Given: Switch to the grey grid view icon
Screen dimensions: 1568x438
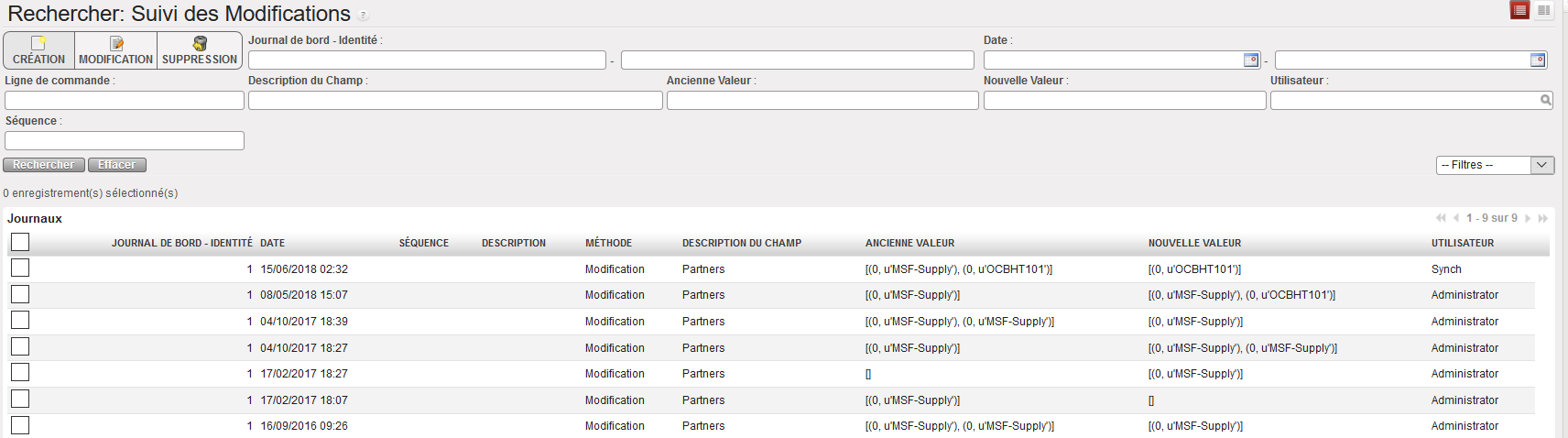Looking at the screenshot, I should [1543, 10].
